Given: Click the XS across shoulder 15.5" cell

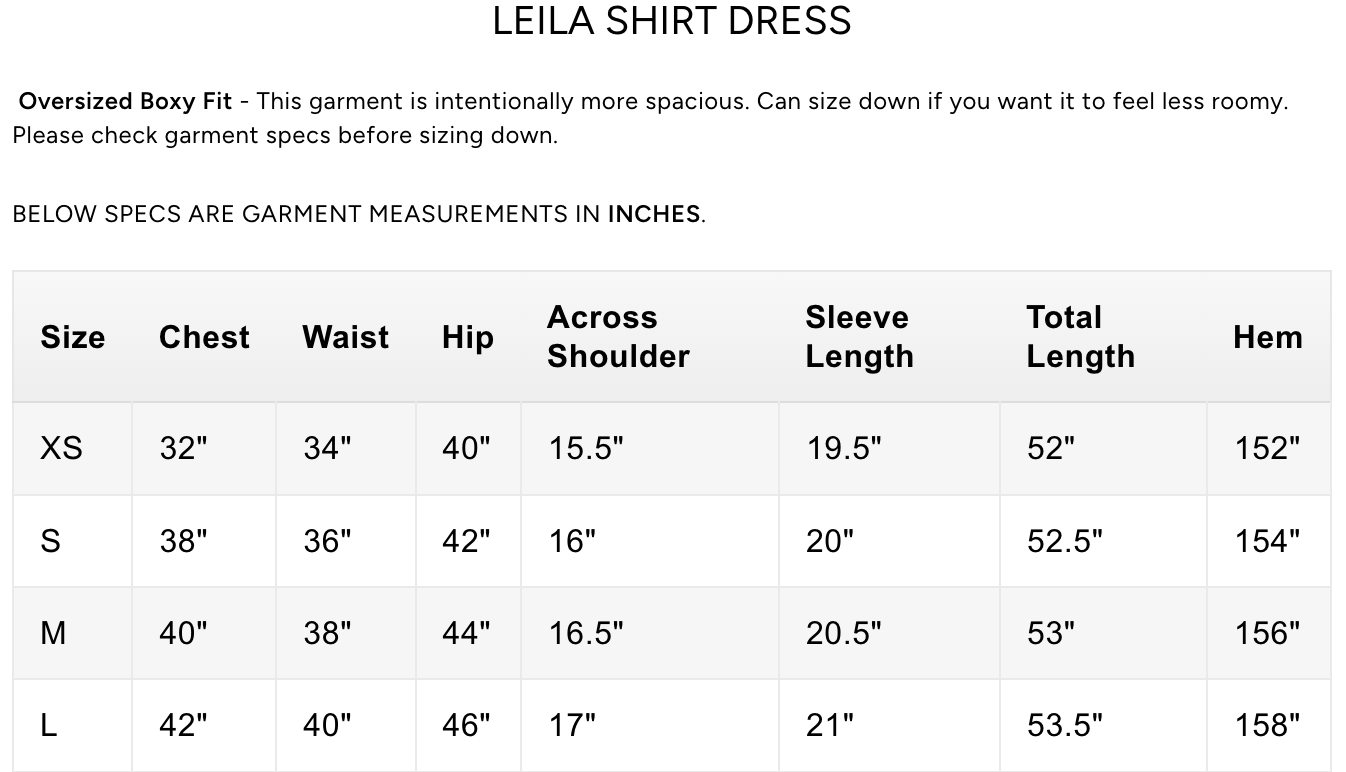Looking at the screenshot, I should point(585,448).
